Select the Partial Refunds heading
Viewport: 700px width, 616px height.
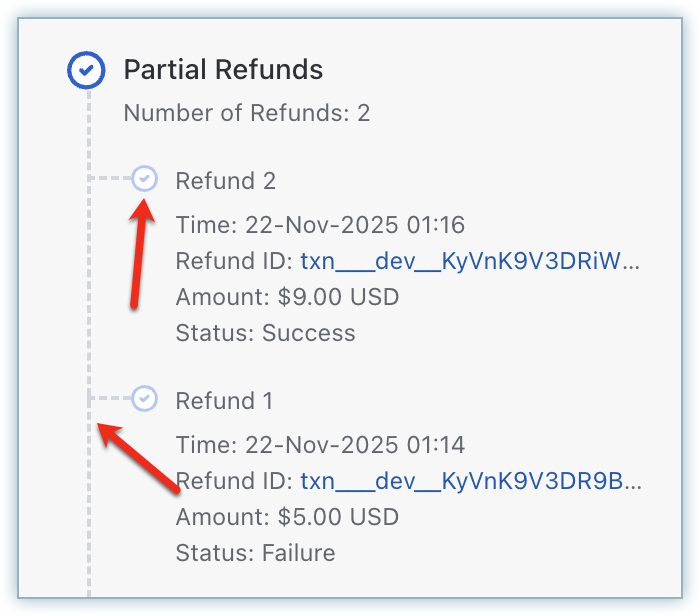[x=223, y=70]
